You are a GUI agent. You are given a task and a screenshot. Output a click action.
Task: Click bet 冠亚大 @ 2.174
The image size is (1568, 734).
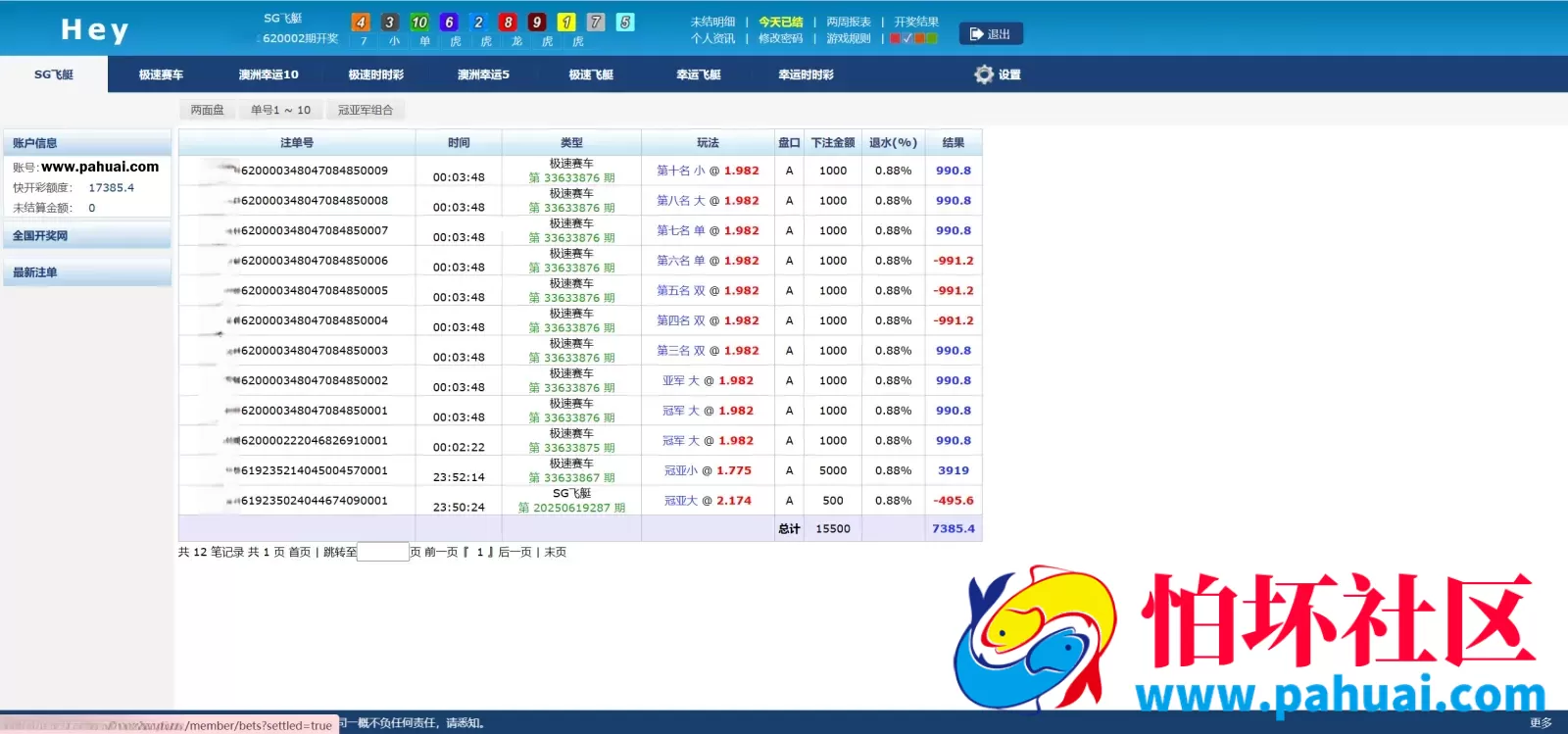click(708, 501)
